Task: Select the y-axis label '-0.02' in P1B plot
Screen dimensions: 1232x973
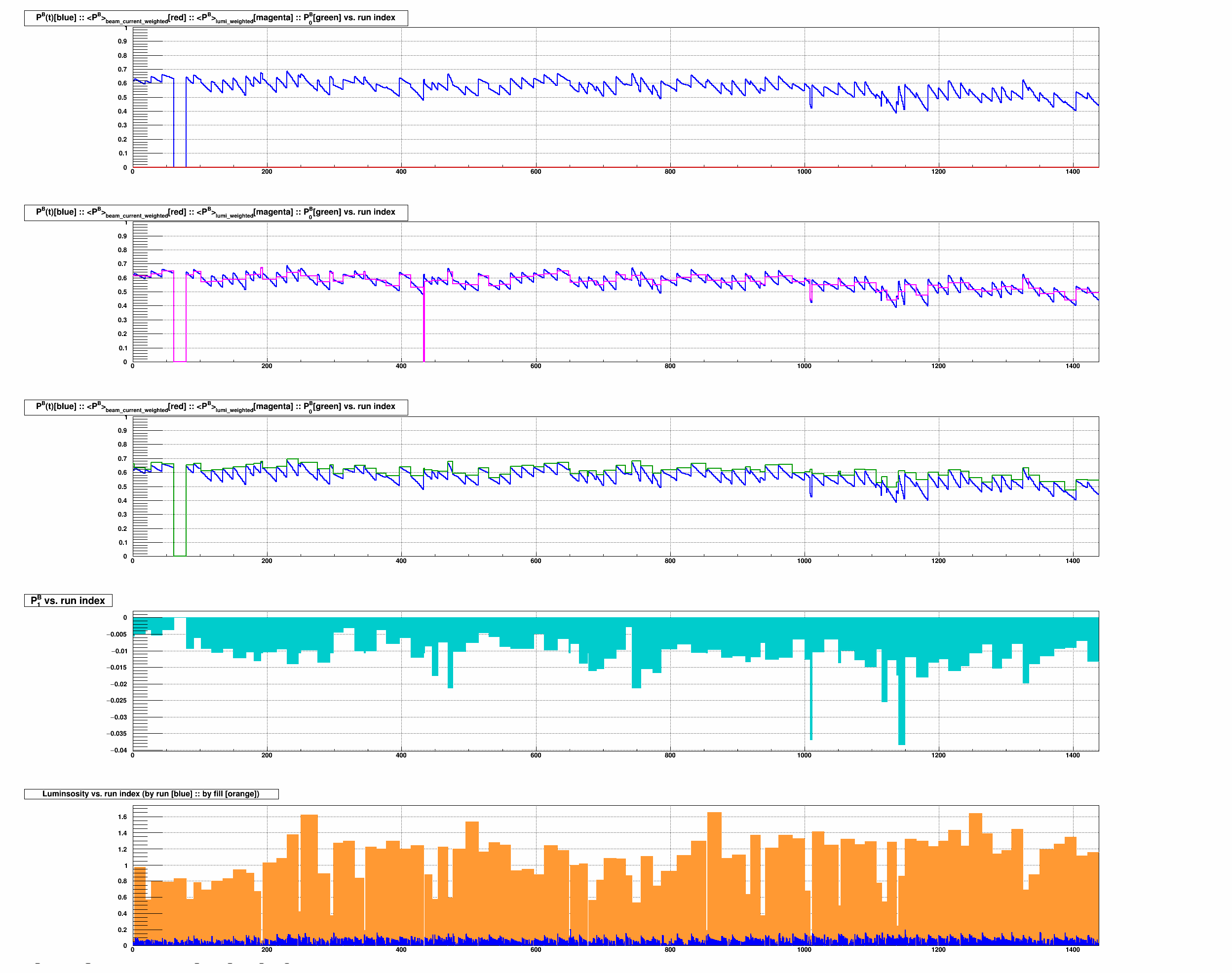Action: click(118, 683)
